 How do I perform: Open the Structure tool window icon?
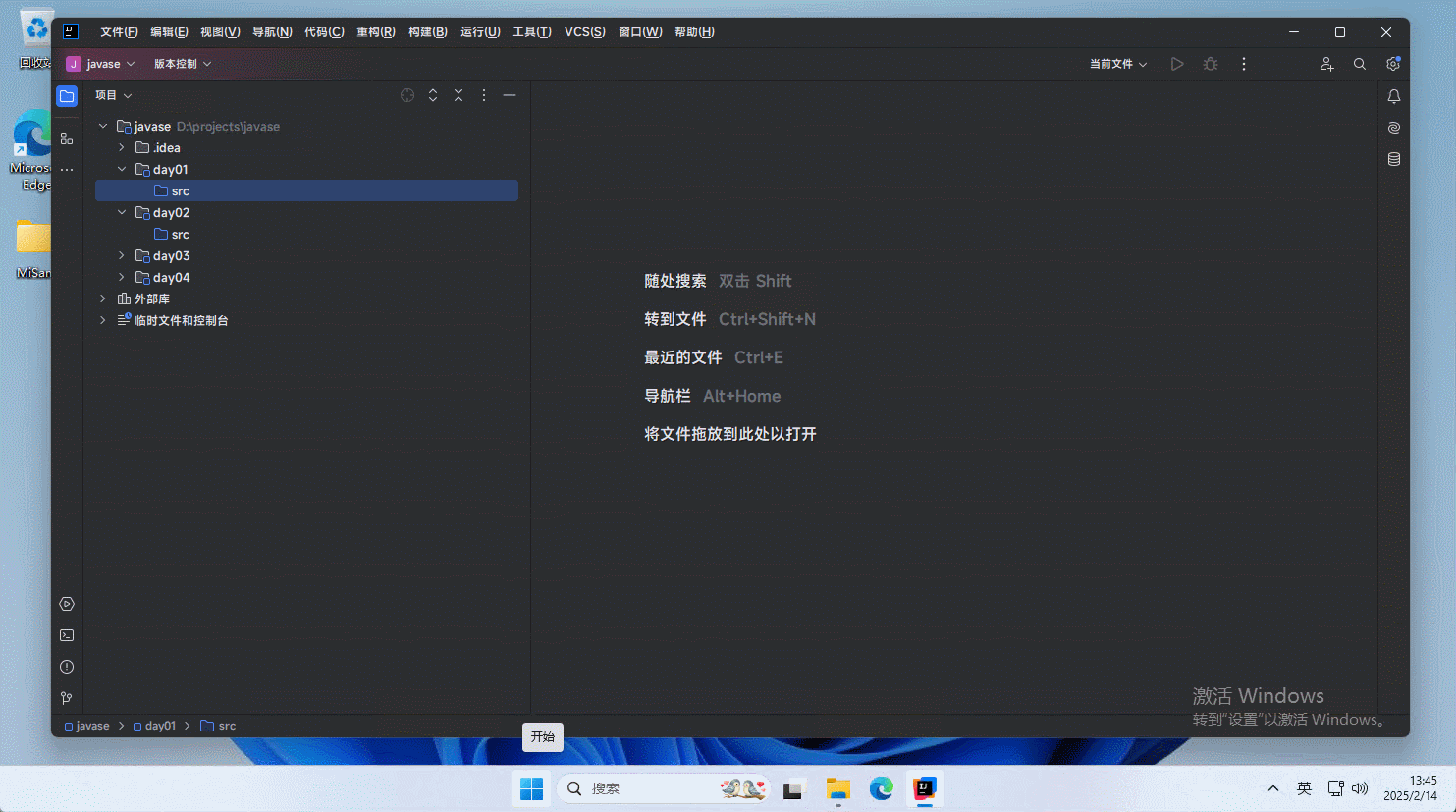pyautogui.click(x=67, y=138)
